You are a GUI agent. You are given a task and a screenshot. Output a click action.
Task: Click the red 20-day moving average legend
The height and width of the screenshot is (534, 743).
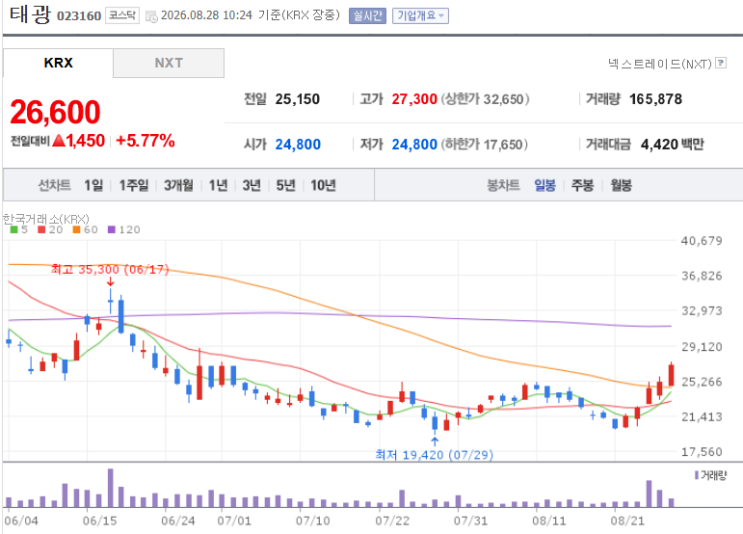(50, 230)
